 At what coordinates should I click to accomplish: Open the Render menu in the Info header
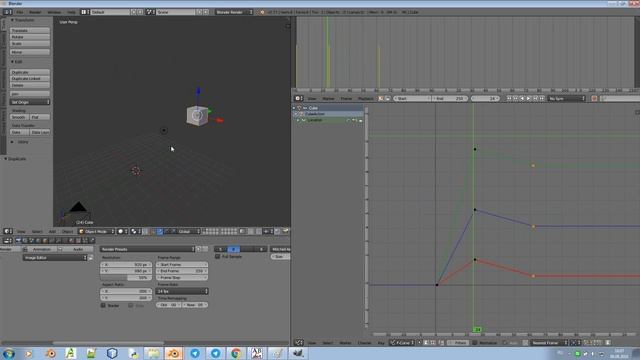35,12
